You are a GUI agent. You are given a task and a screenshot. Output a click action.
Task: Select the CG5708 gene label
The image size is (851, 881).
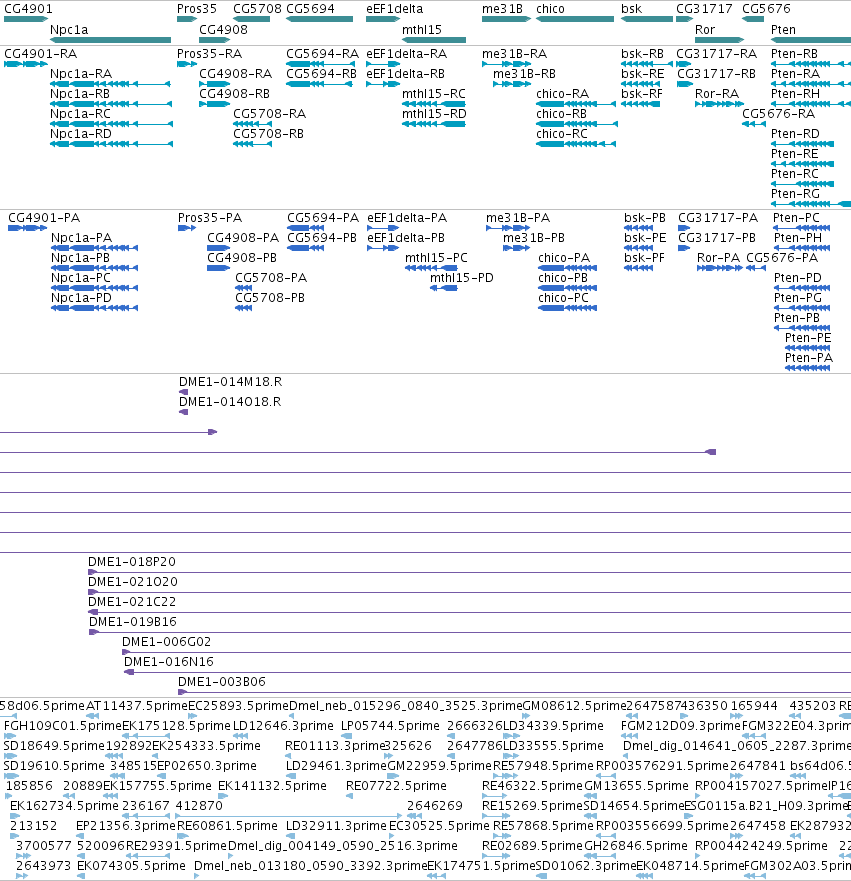tap(257, 9)
